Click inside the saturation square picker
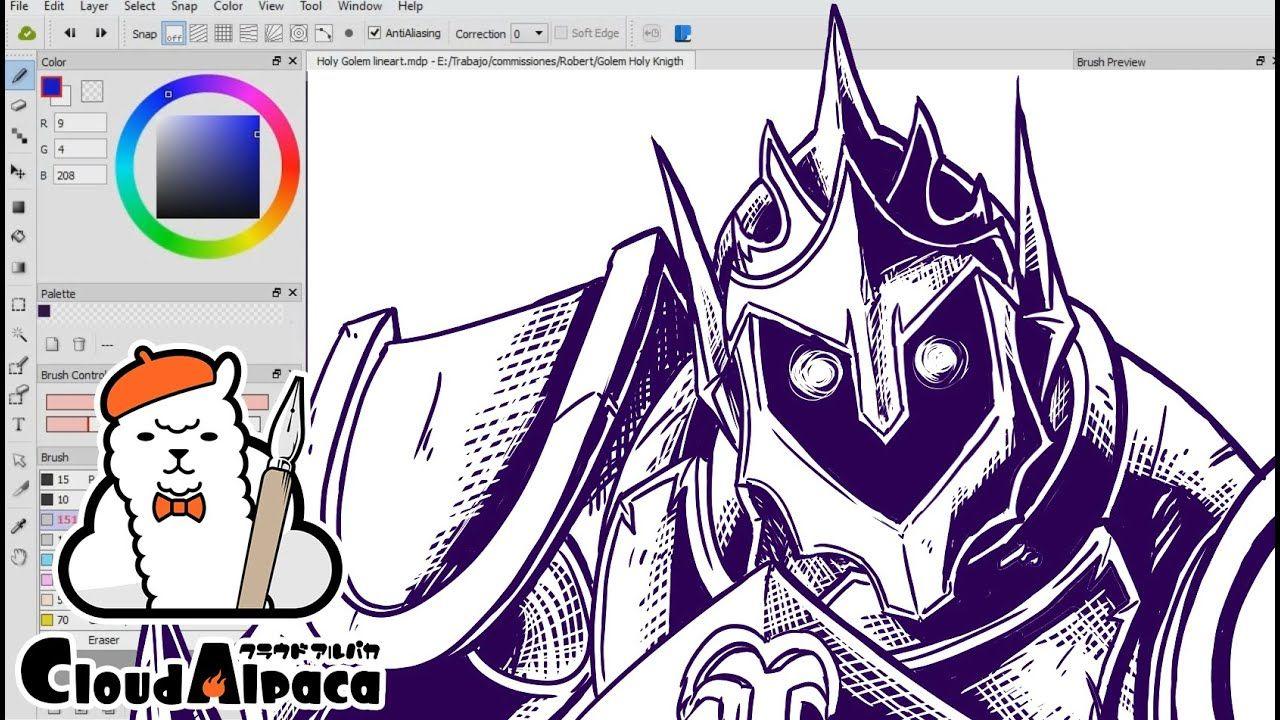 click(208, 167)
